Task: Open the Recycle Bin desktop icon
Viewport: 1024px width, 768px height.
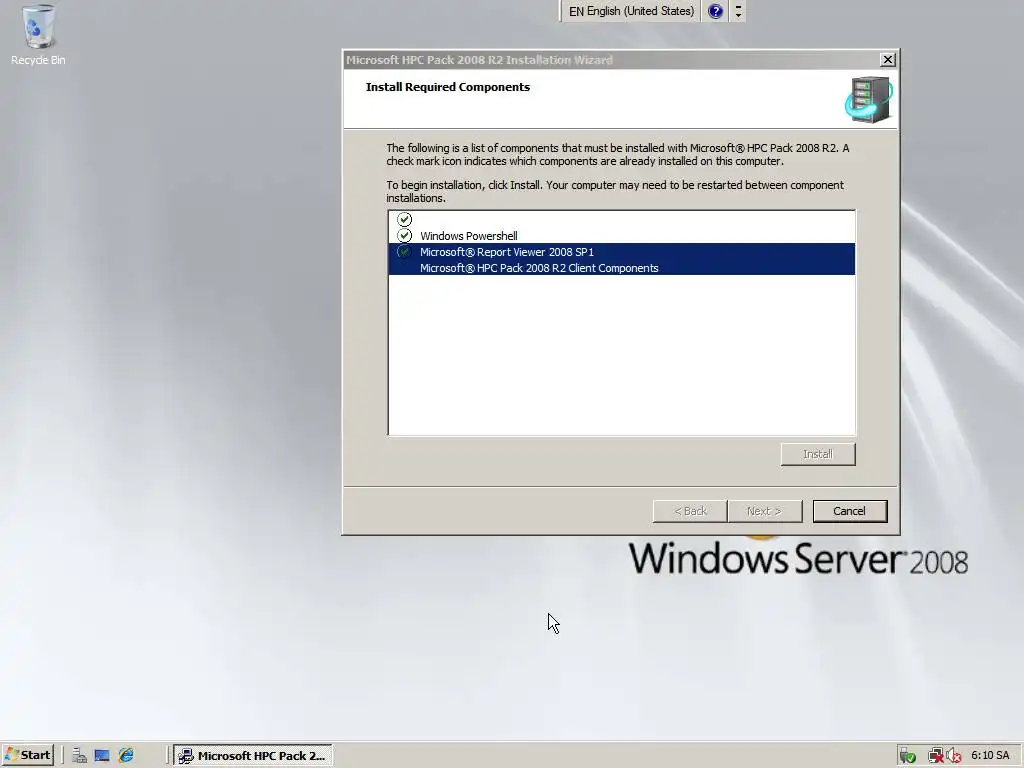Action: point(38,35)
